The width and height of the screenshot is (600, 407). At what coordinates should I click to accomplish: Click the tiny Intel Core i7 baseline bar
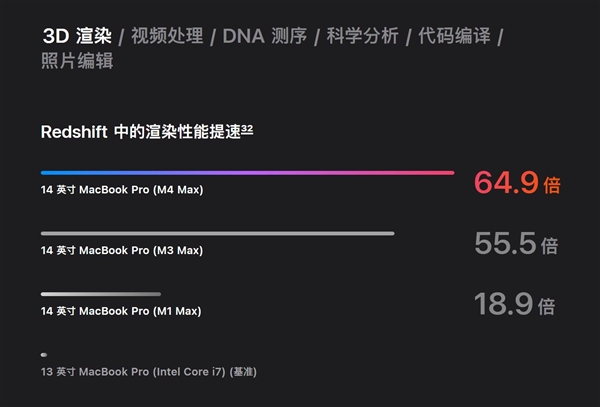[x=44, y=354]
